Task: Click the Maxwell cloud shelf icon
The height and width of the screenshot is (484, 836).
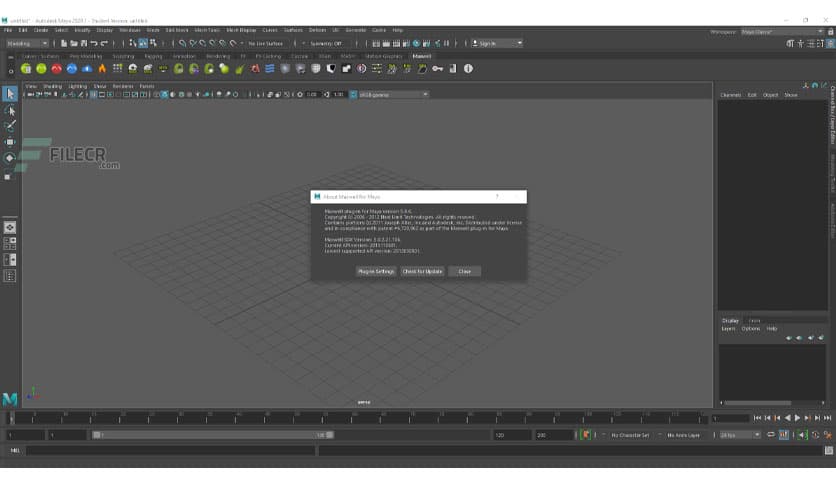Action: 87,68
